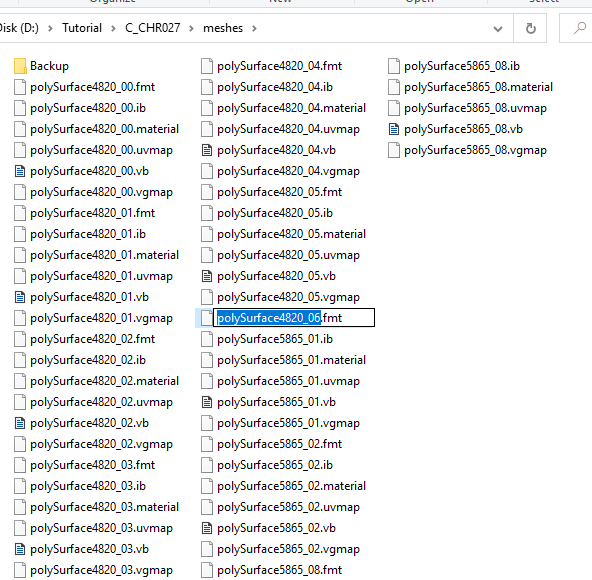Select file name polySurface4820_03.material
This screenshot has width=592, height=580.
[x=105, y=507]
